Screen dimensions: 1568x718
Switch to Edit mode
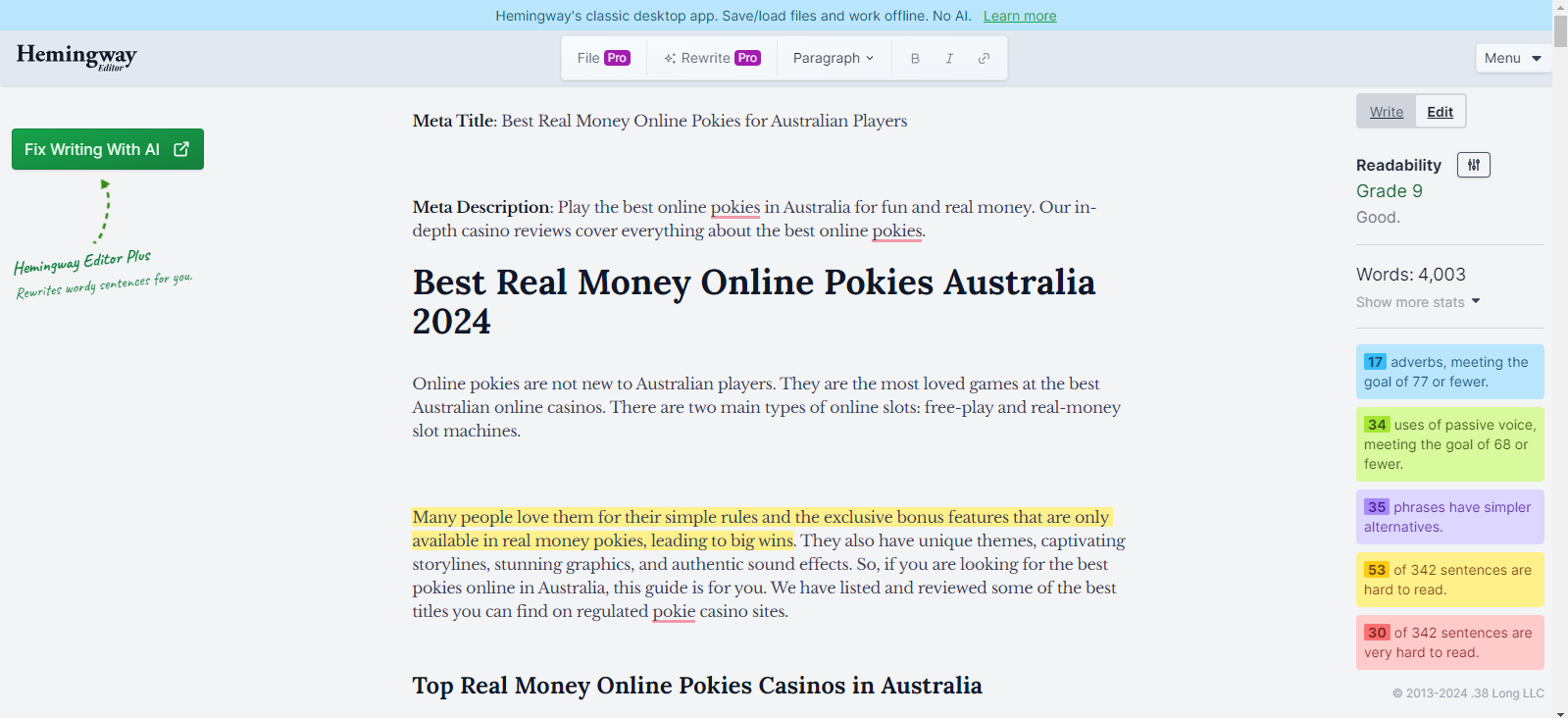1440,112
